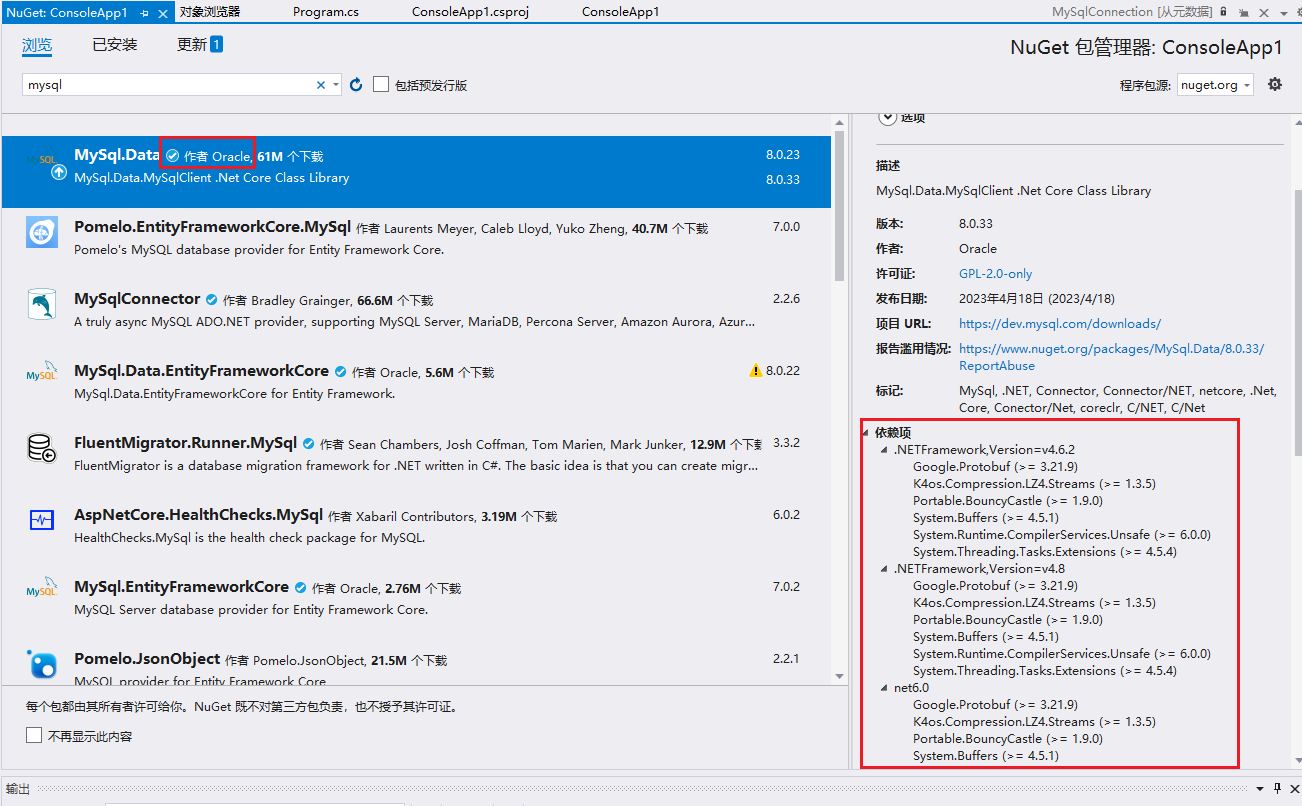Check the 不再显示此内容 checkbox
1302x806 pixels.
click(34, 736)
